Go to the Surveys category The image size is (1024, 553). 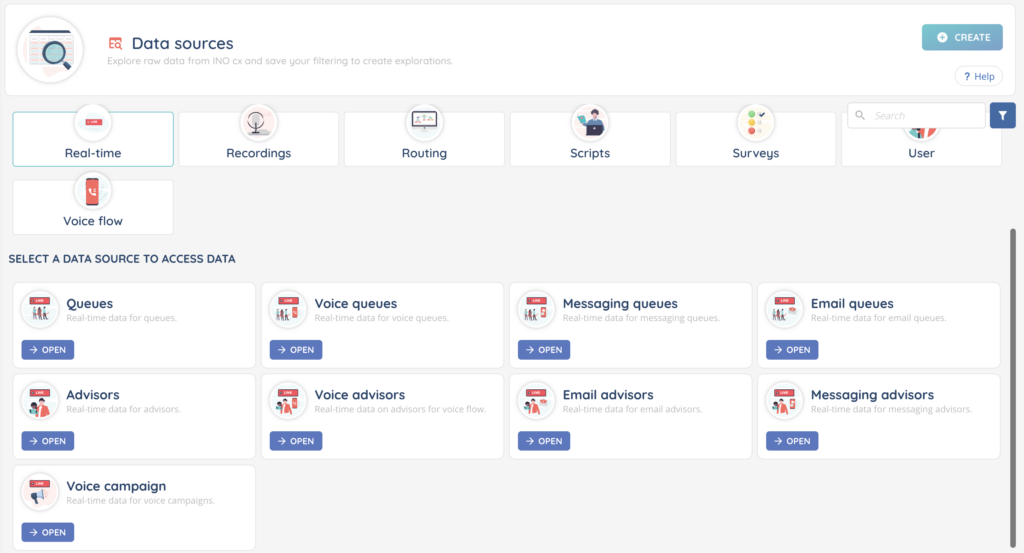click(755, 139)
